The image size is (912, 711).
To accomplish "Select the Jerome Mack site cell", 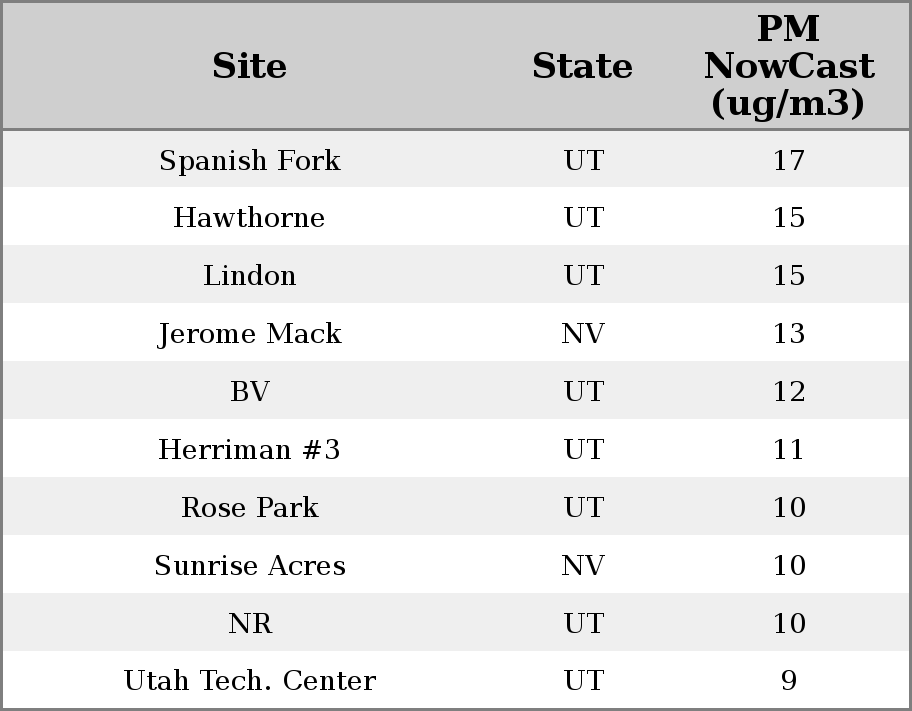I will click(x=249, y=334).
